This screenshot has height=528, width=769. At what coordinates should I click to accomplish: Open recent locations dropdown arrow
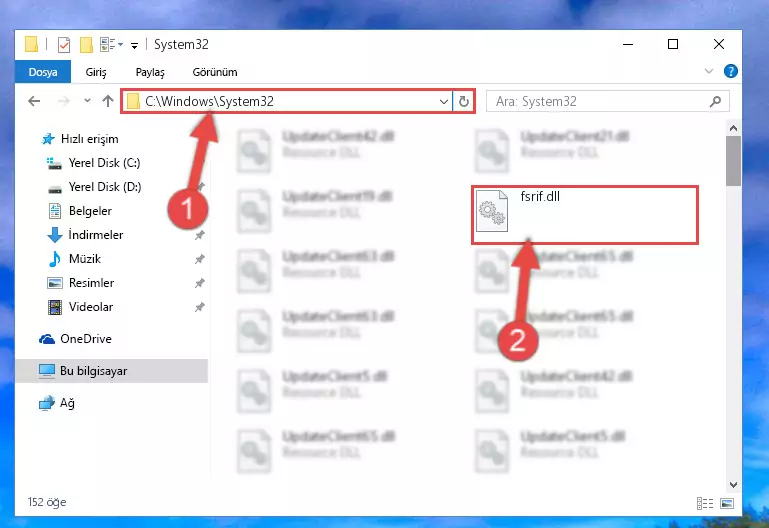click(x=87, y=101)
